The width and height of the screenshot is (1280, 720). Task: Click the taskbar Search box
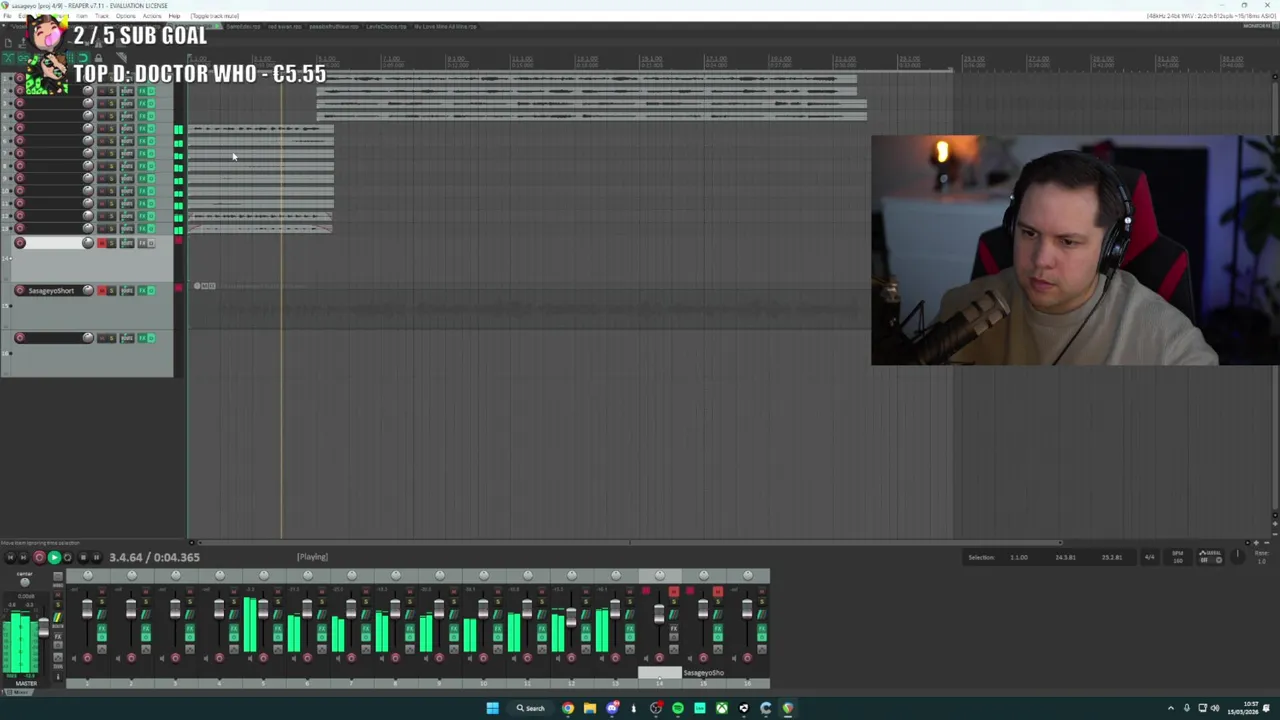click(531, 708)
